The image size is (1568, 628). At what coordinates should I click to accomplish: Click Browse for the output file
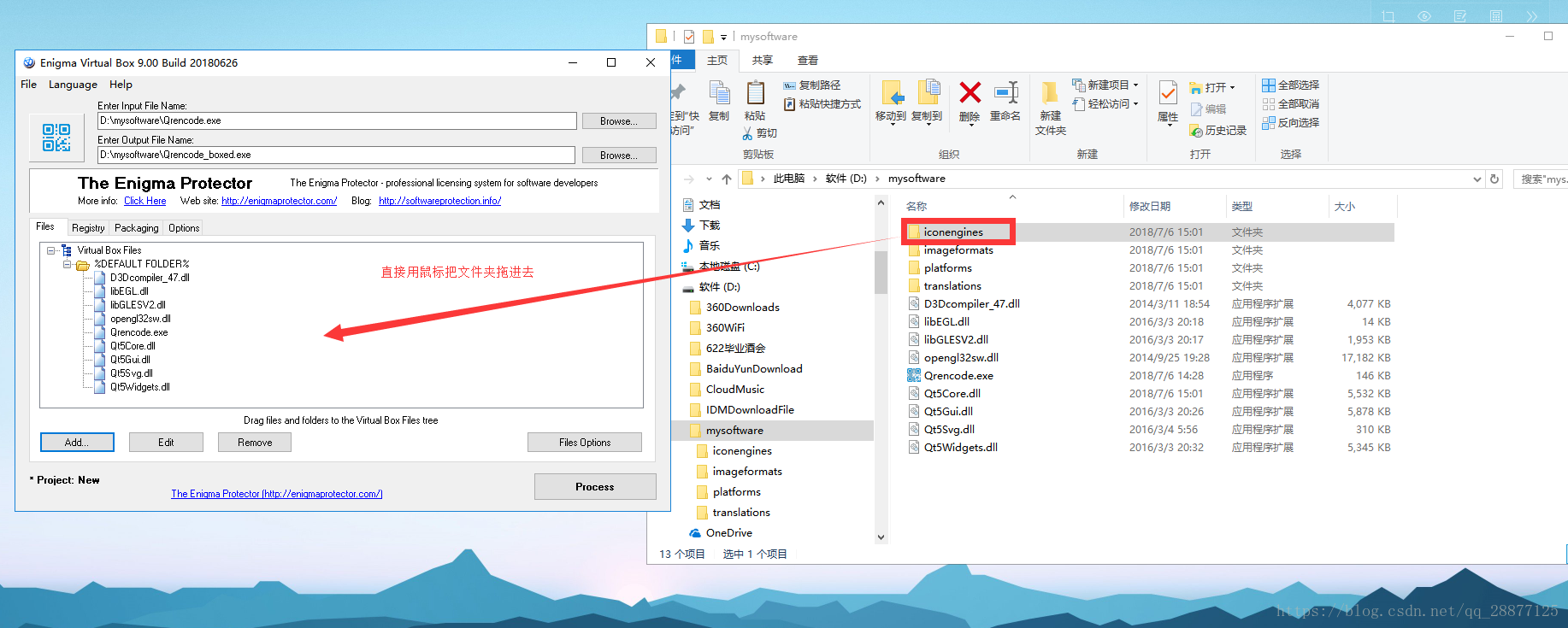[x=619, y=156]
